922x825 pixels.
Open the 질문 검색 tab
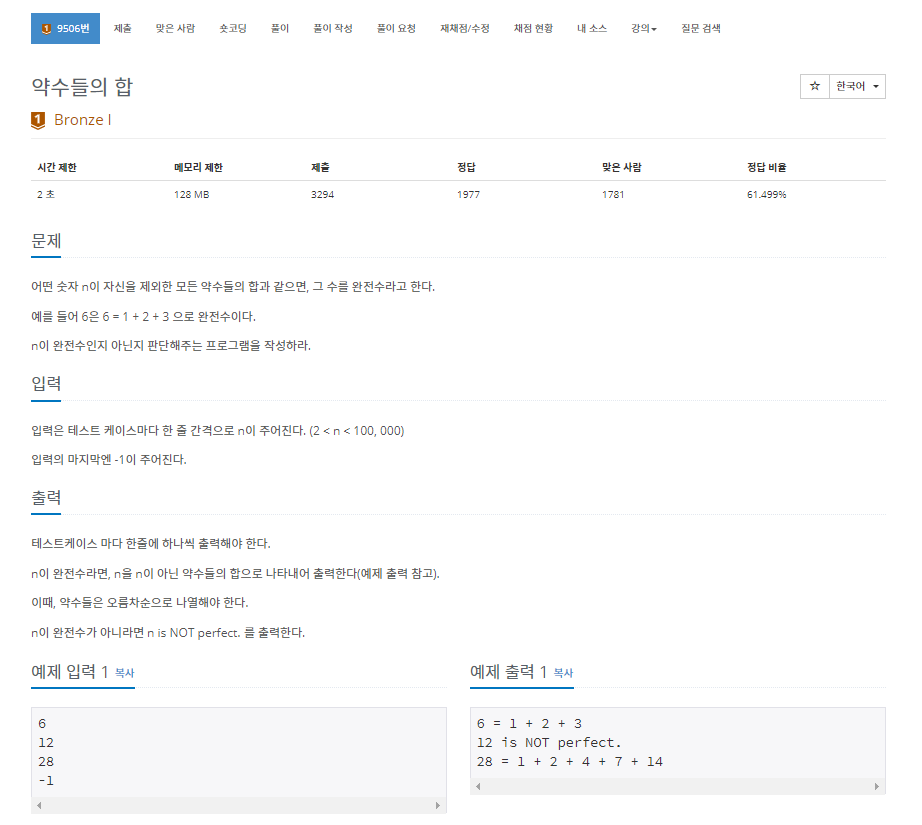701,28
